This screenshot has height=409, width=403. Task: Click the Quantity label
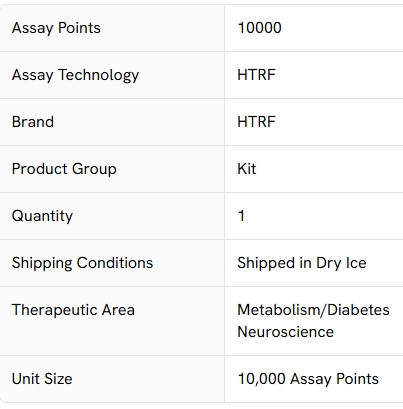[42, 216]
